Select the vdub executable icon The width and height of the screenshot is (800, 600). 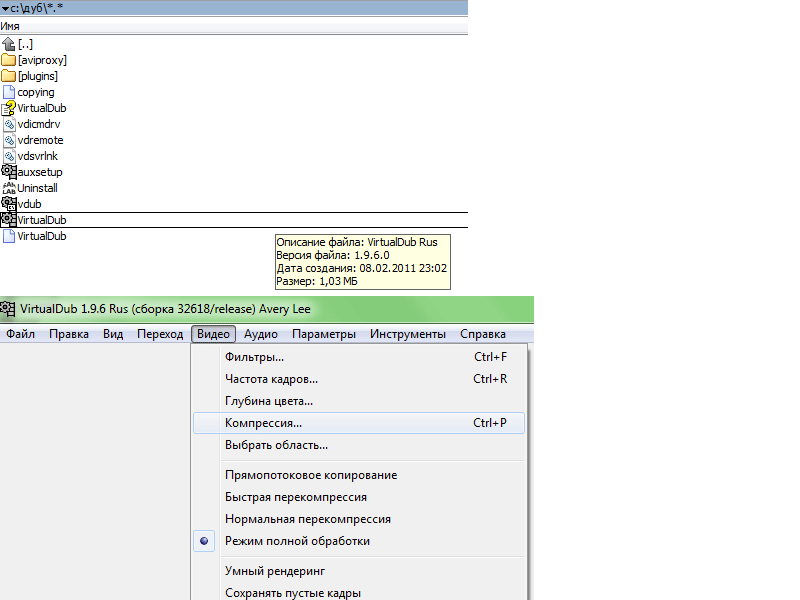pos(9,204)
